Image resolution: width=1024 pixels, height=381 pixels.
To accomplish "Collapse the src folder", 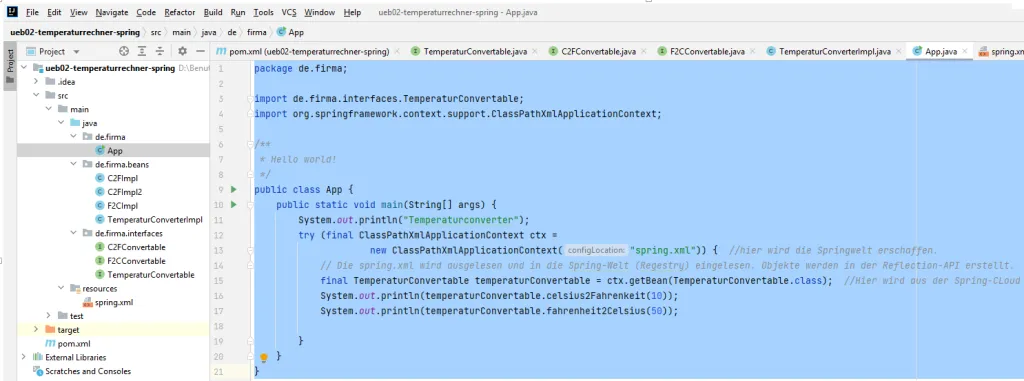I will tap(37, 95).
